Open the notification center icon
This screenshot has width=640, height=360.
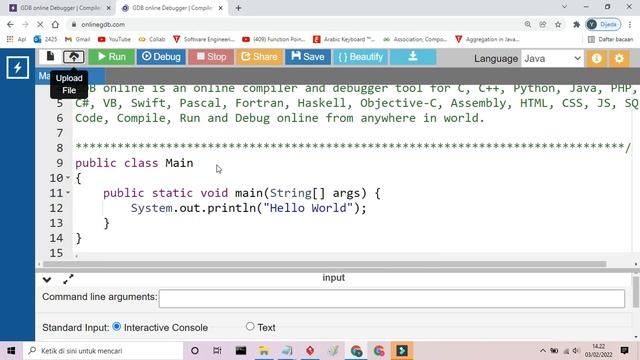pyautogui.click(x=624, y=351)
